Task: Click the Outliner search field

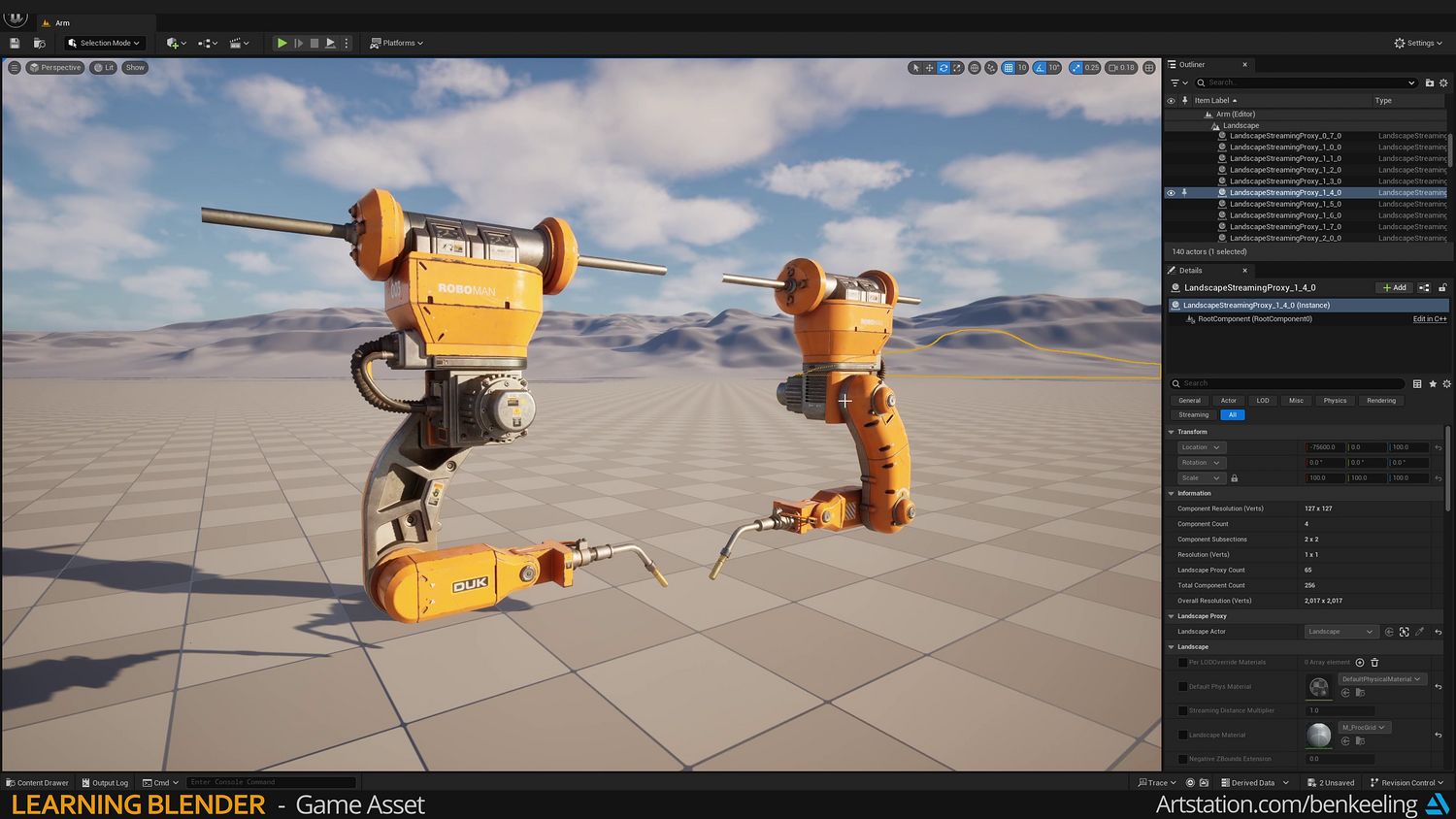Action: (1307, 83)
